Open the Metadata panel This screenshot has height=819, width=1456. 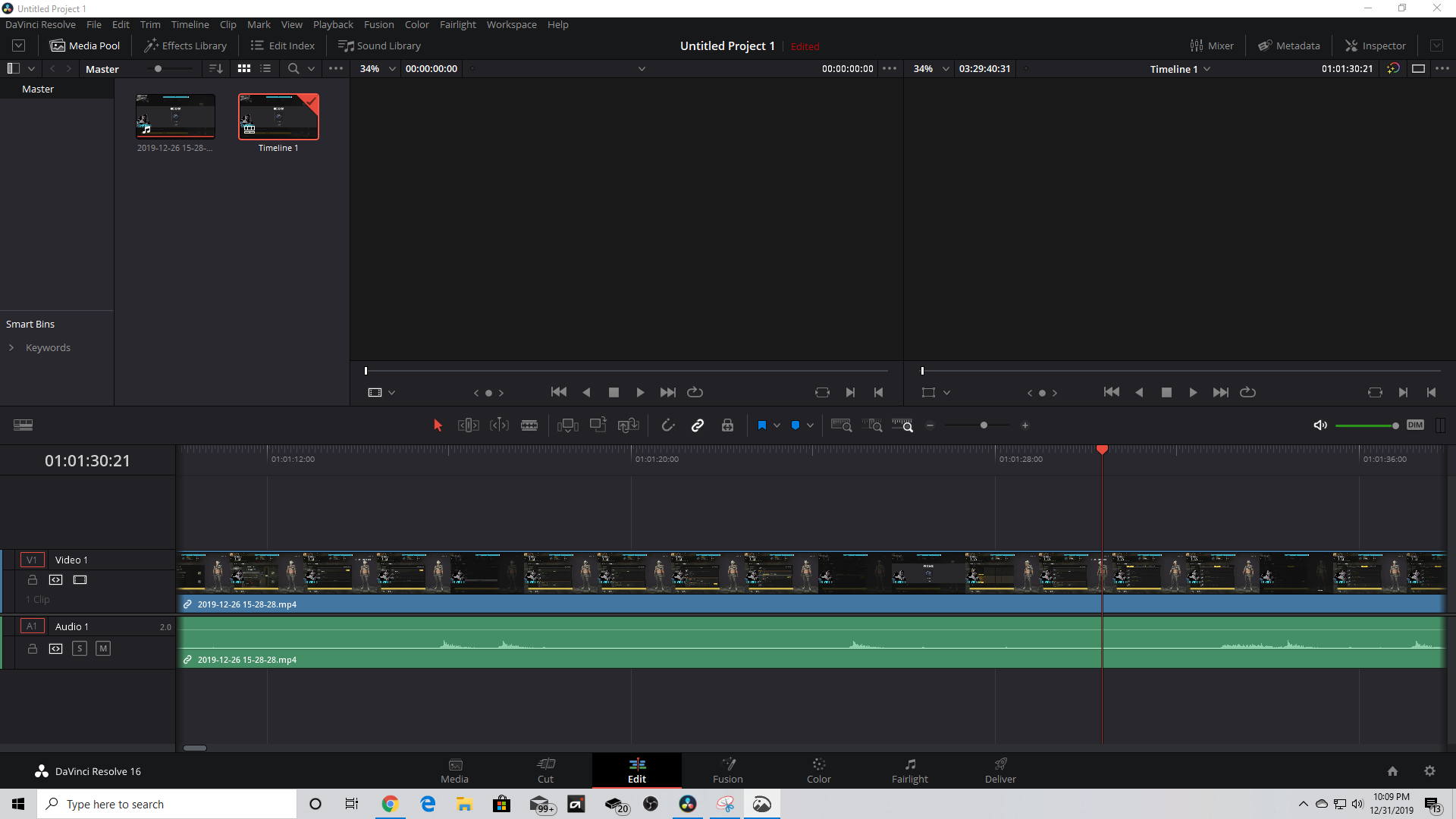1289,45
